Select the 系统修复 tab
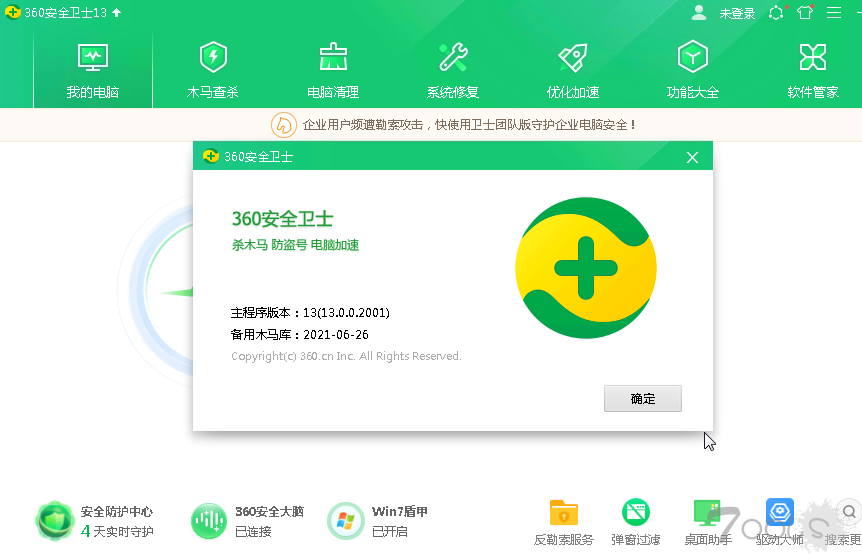Image resolution: width=862 pixels, height=559 pixels. coord(453,69)
